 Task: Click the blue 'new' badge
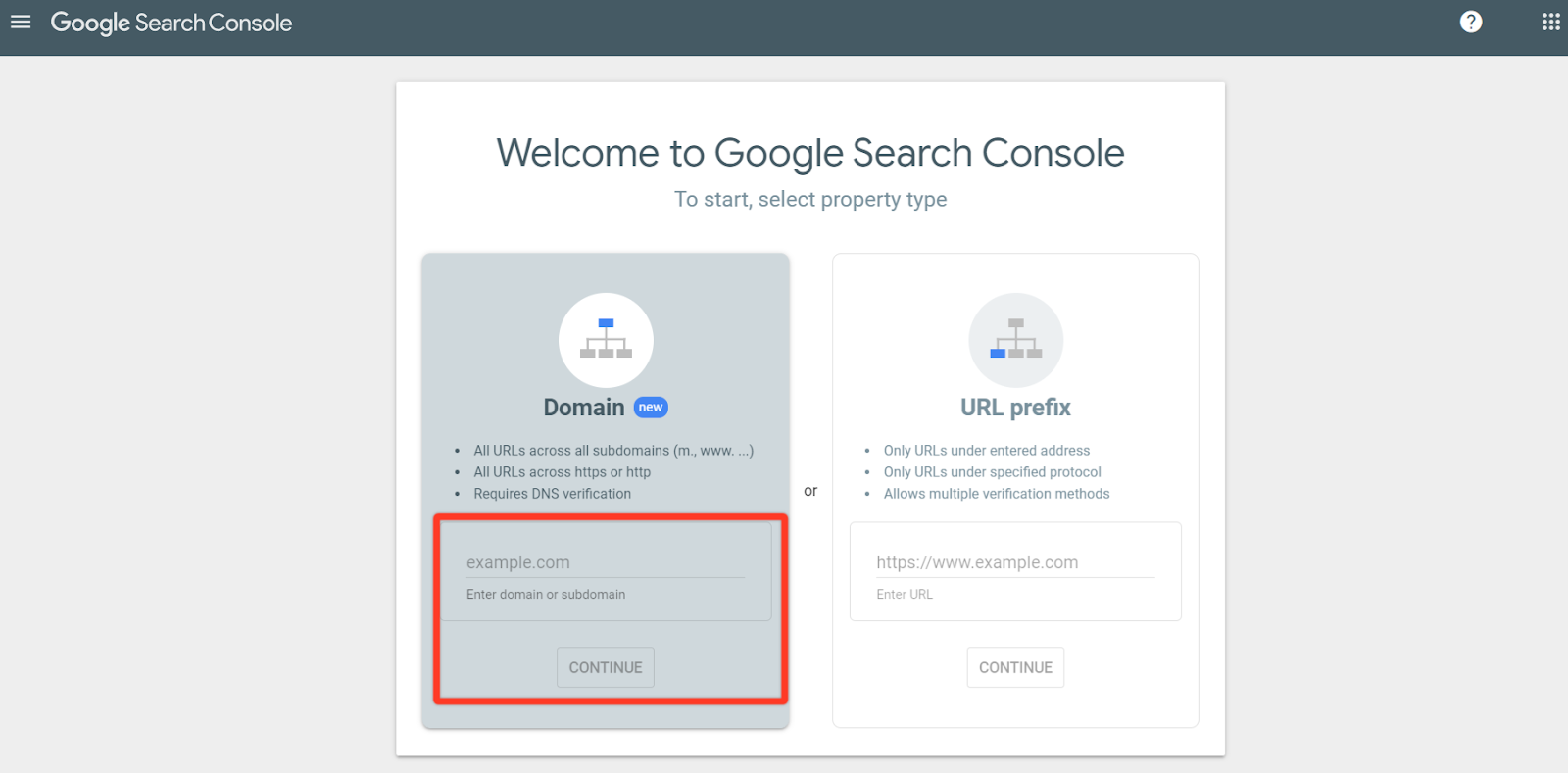[x=651, y=408]
